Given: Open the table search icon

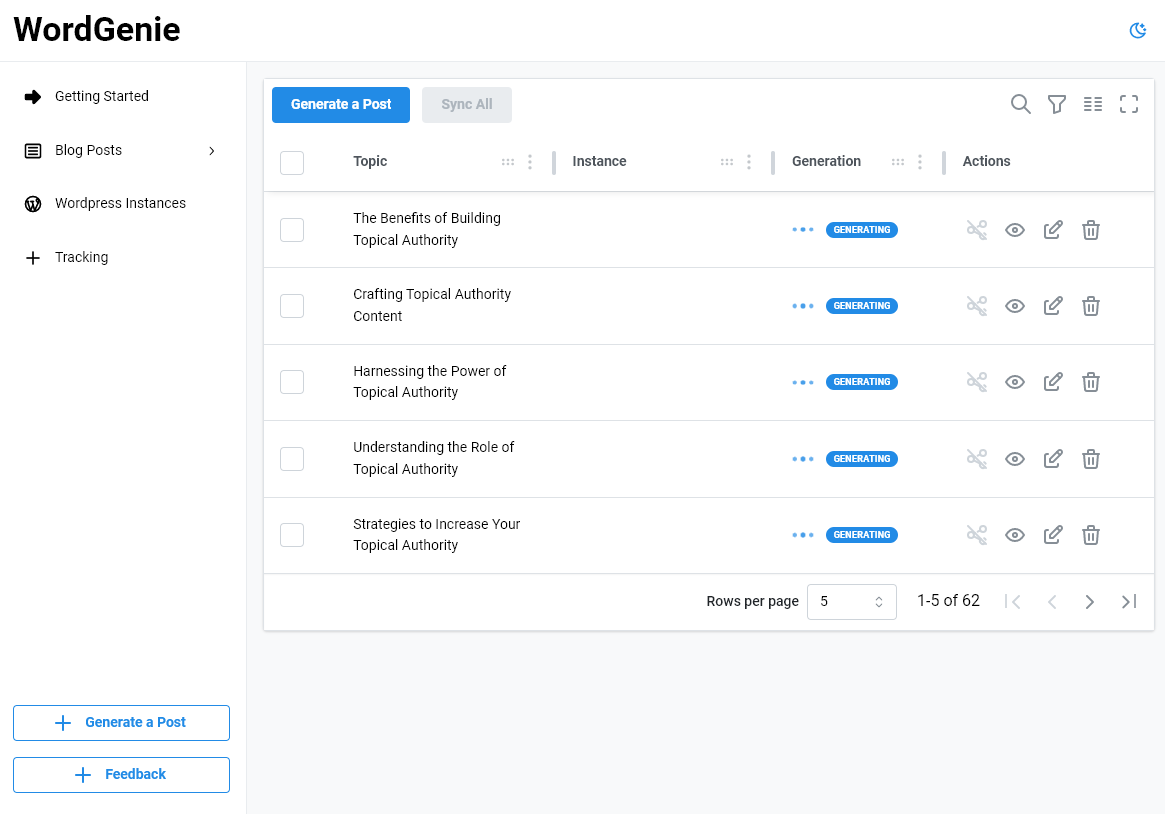Looking at the screenshot, I should coord(1020,104).
